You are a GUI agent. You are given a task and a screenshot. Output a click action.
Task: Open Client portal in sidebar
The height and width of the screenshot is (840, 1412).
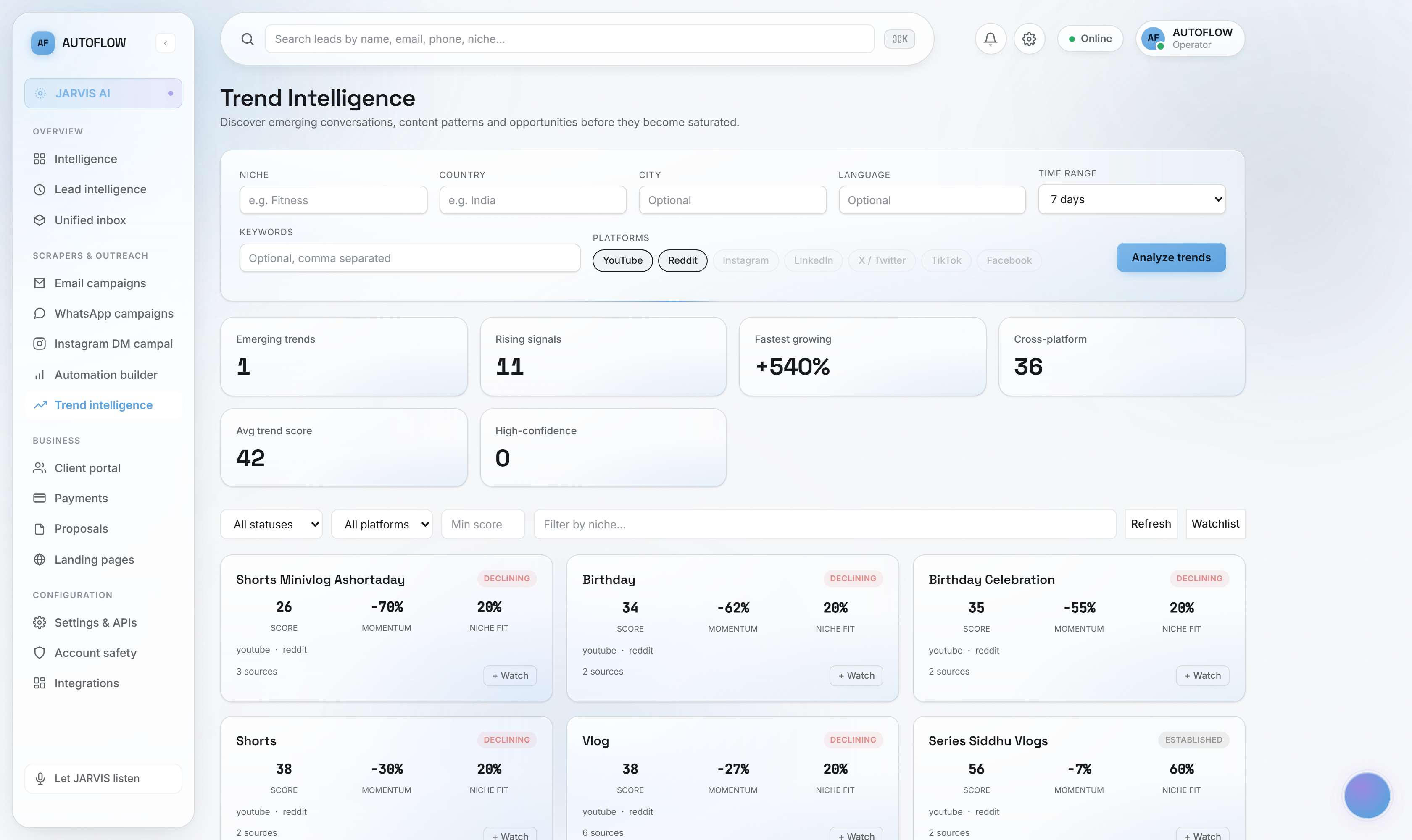(x=103, y=468)
